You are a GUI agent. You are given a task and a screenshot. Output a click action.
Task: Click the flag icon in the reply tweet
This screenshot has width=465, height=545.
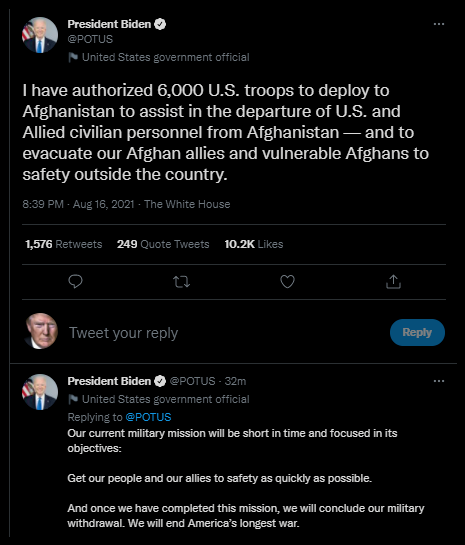(73, 399)
